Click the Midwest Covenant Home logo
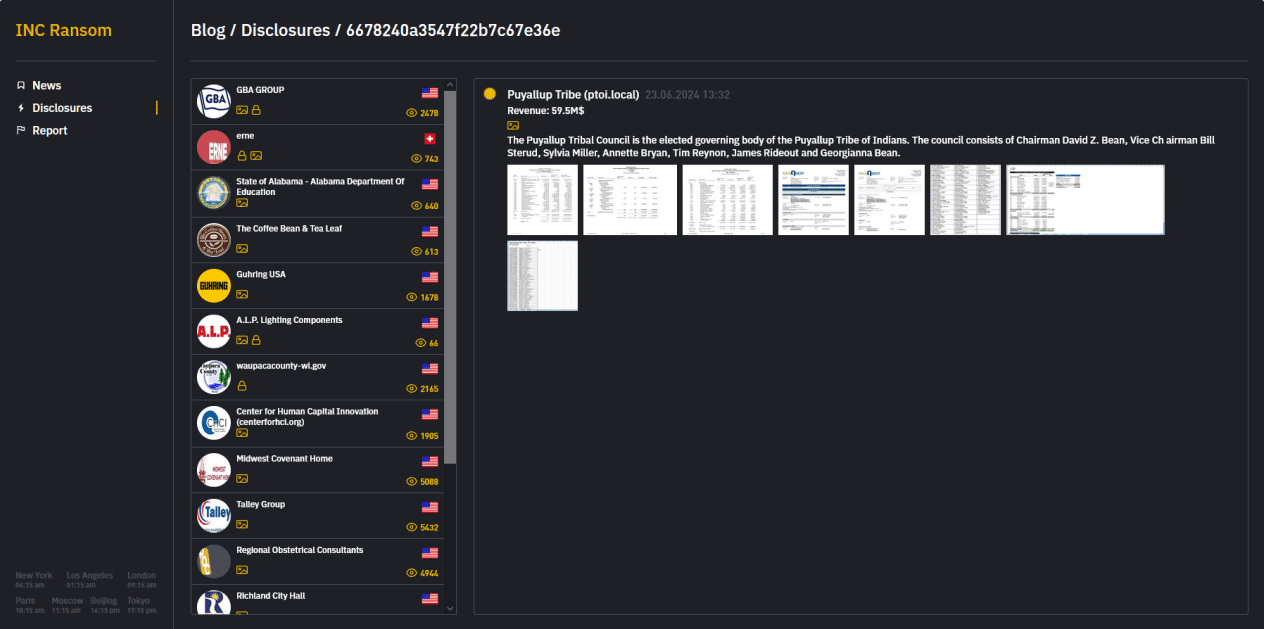 point(214,470)
